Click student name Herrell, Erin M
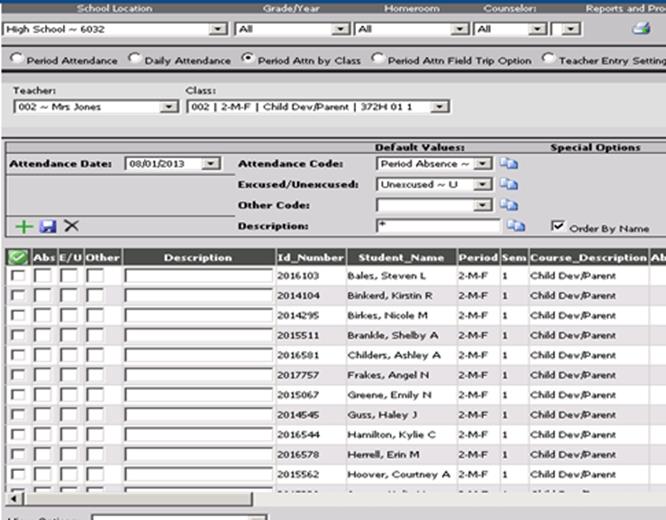Image resolution: width=666 pixels, height=520 pixels. (x=384, y=454)
